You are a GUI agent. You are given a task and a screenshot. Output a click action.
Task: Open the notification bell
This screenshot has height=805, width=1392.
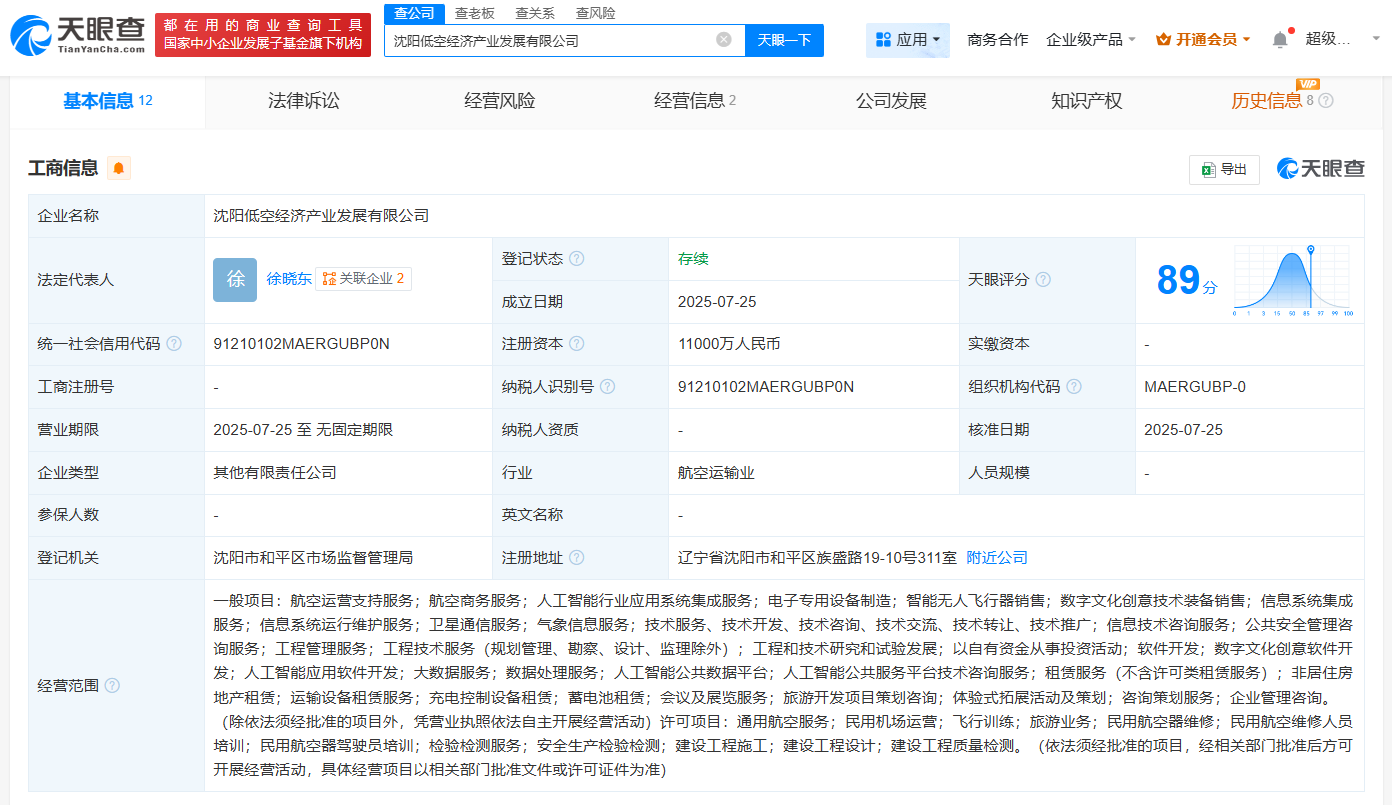point(1280,40)
